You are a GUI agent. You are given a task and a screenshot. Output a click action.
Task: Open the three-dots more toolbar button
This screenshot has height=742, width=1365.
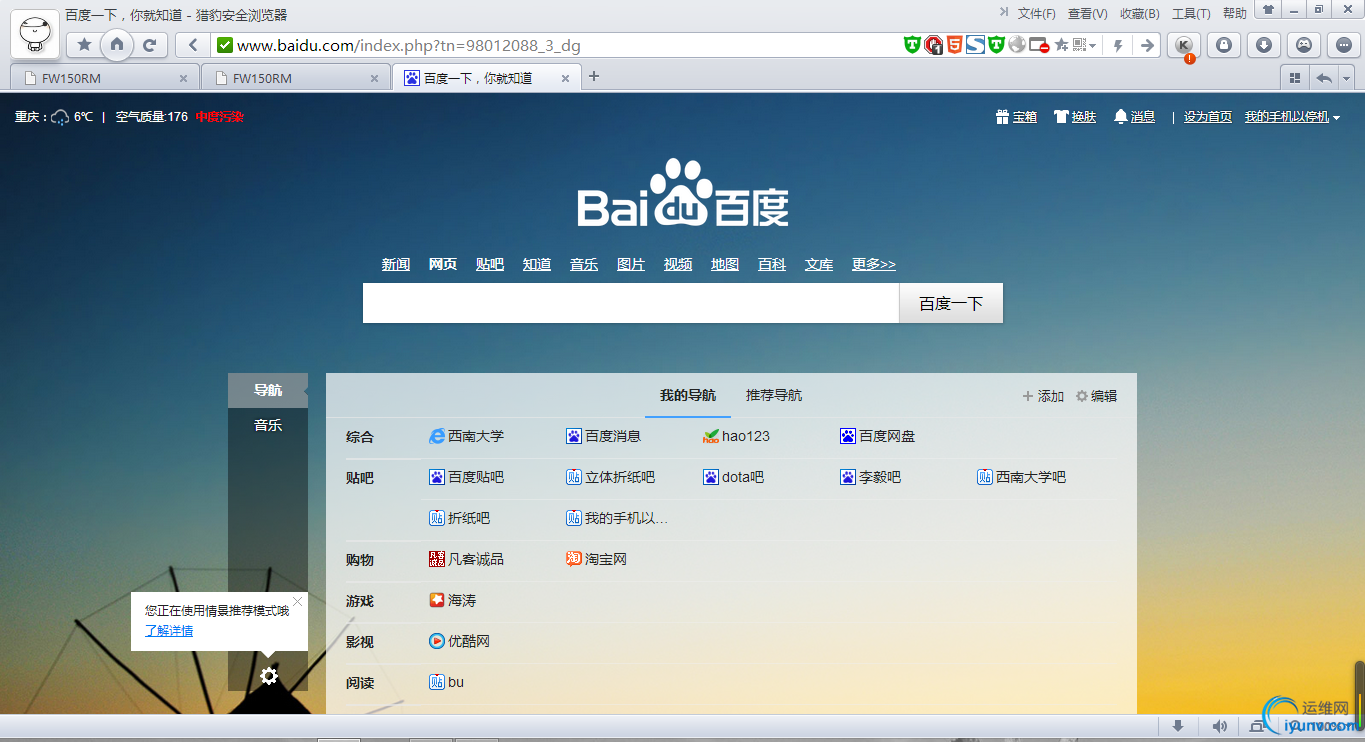click(x=1344, y=45)
